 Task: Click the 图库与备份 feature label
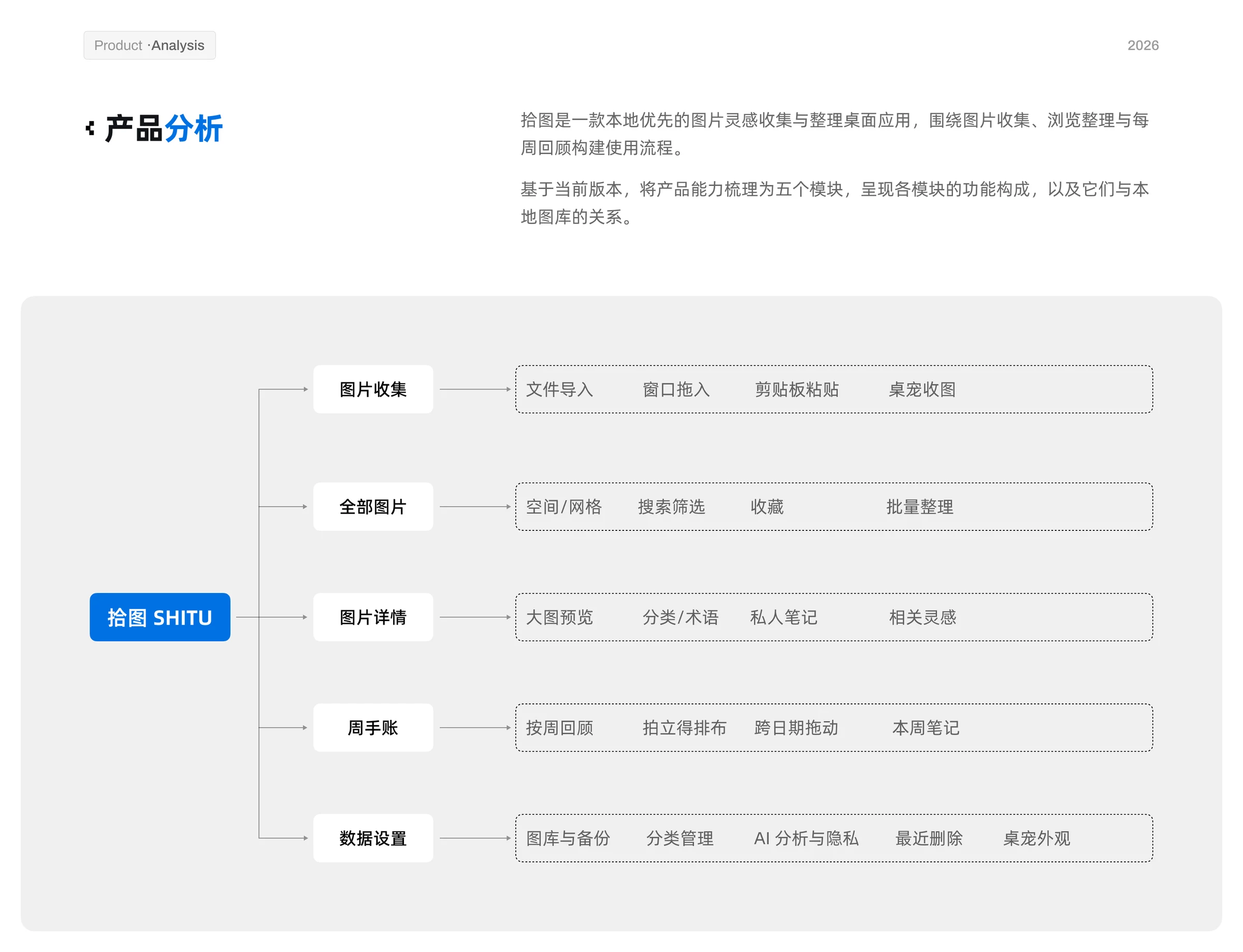coord(568,838)
